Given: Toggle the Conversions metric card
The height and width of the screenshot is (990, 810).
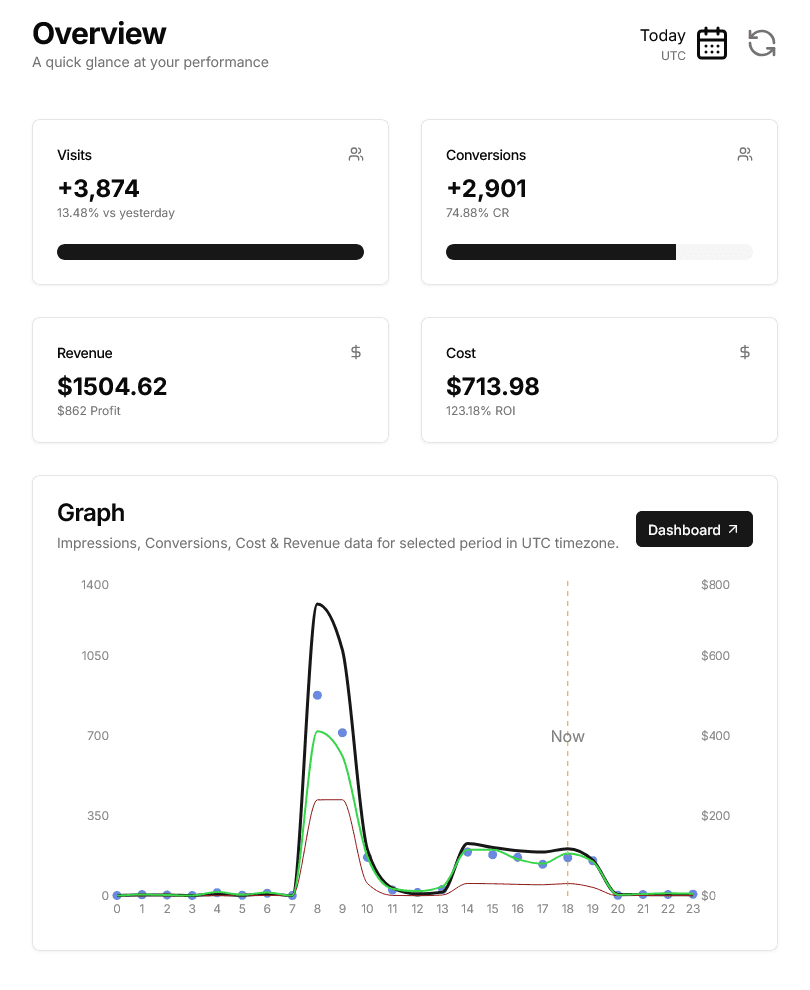Looking at the screenshot, I should click(598, 201).
